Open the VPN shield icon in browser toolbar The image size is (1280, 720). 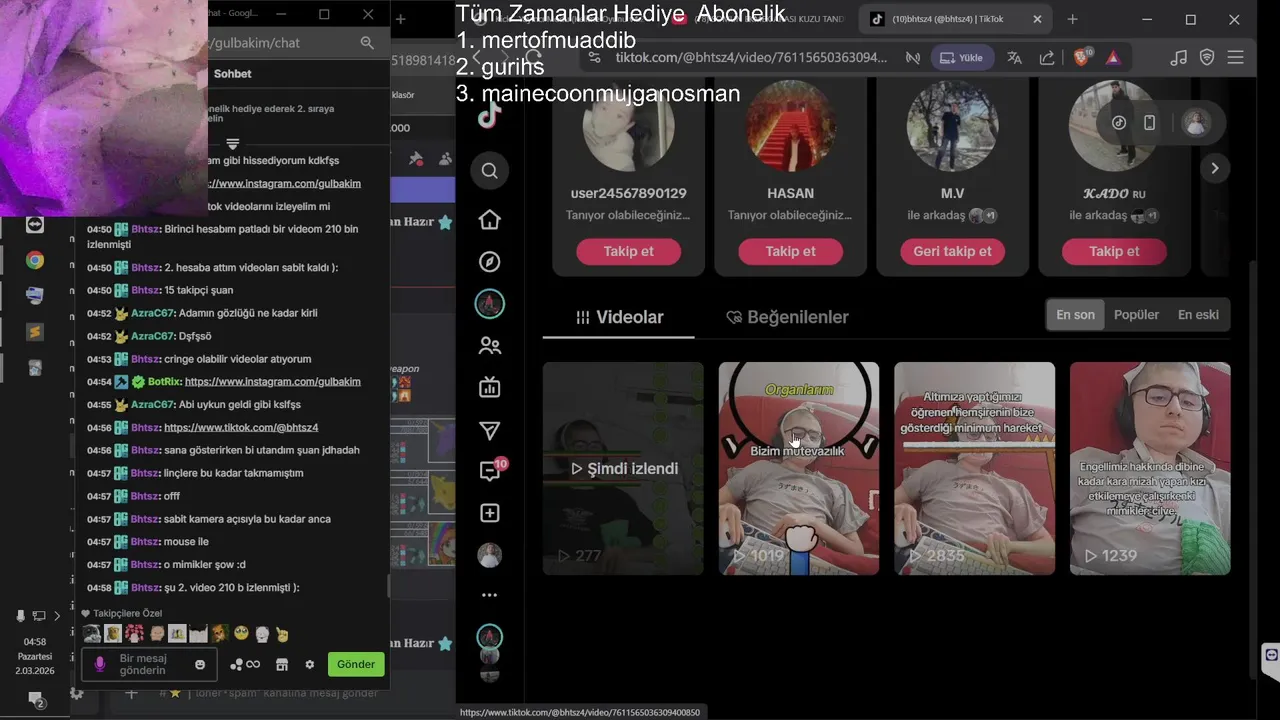tap(1207, 58)
